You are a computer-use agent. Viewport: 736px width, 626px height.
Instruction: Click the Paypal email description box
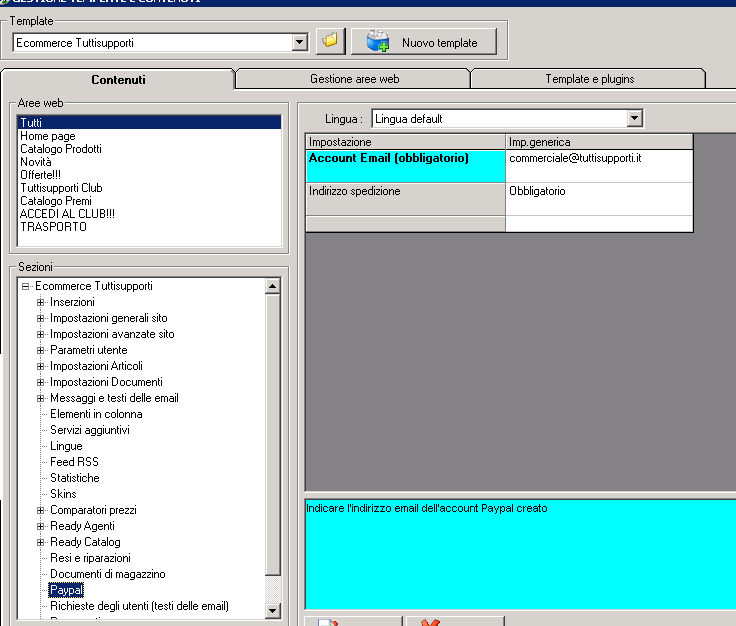(520, 554)
